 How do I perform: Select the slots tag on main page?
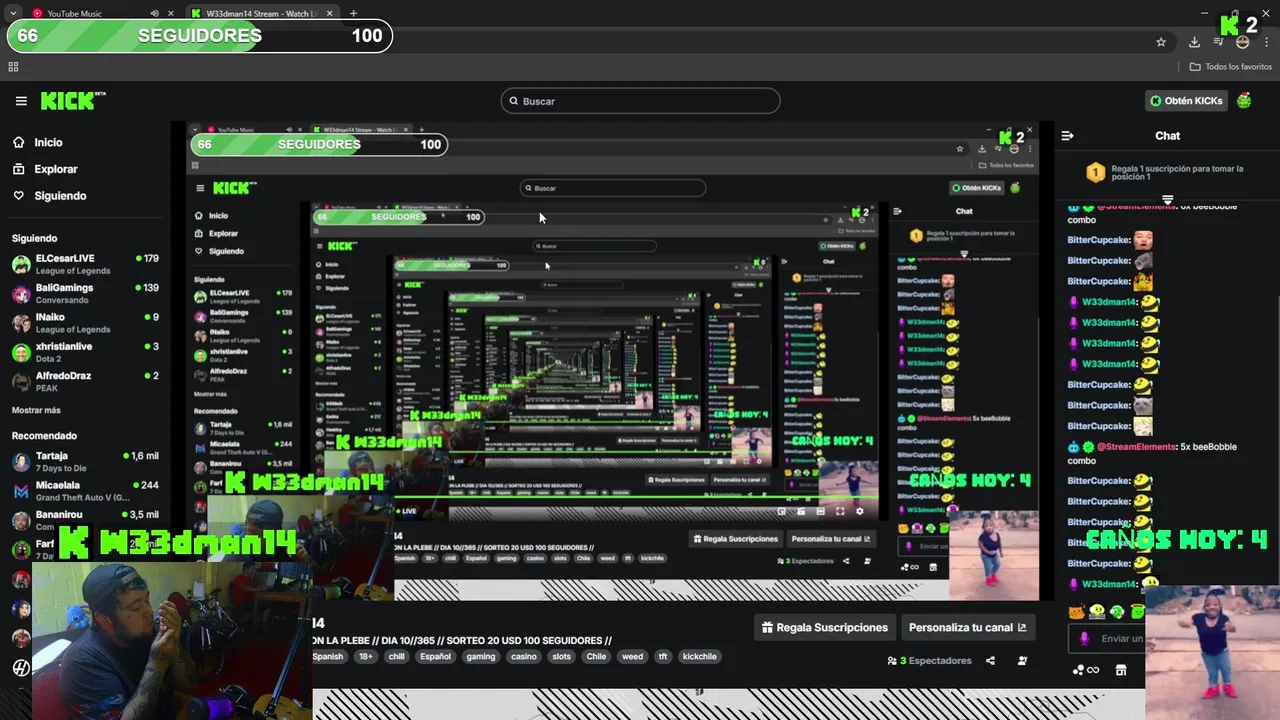point(561,657)
